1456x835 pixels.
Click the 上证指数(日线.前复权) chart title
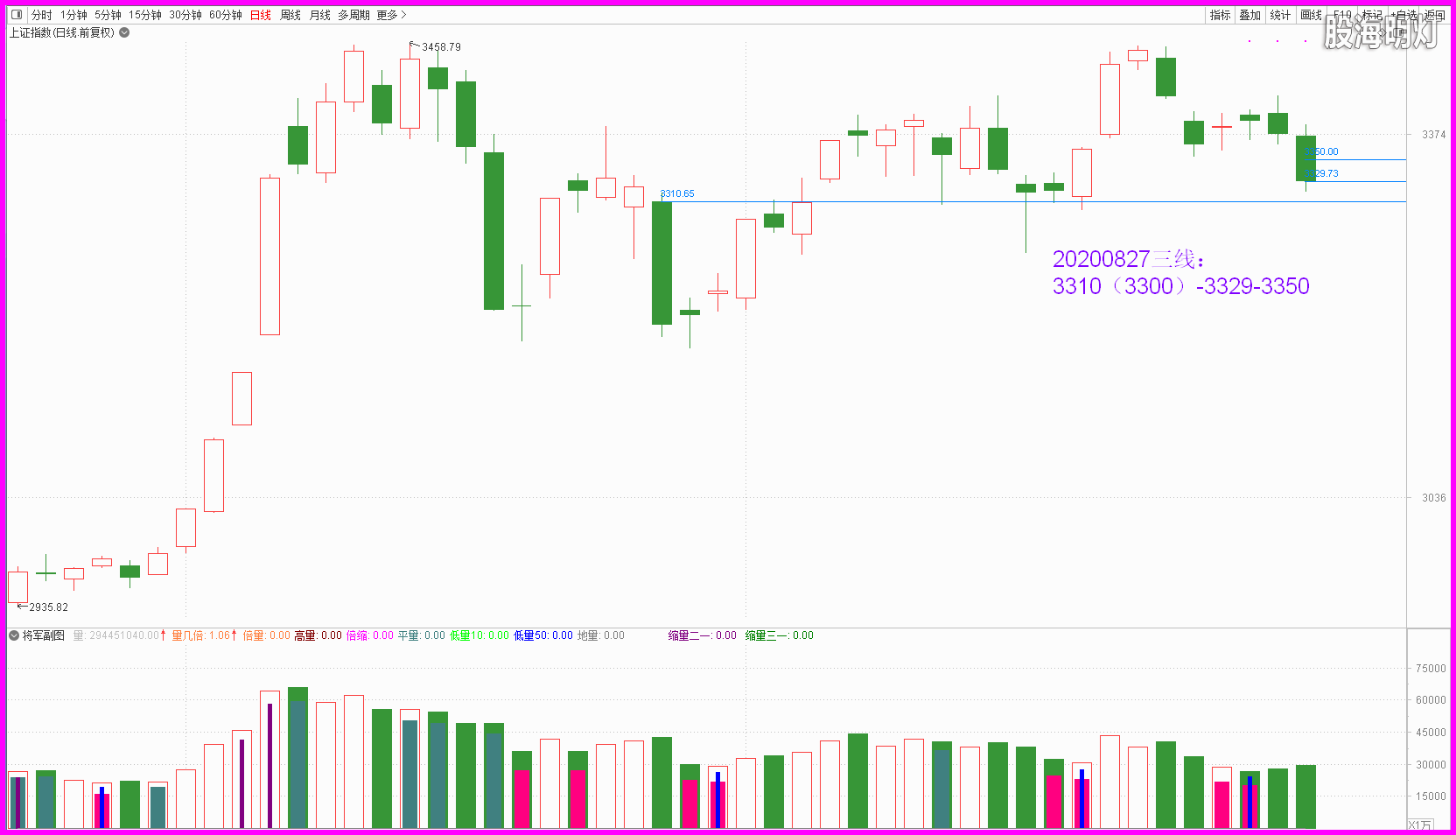tap(62, 32)
